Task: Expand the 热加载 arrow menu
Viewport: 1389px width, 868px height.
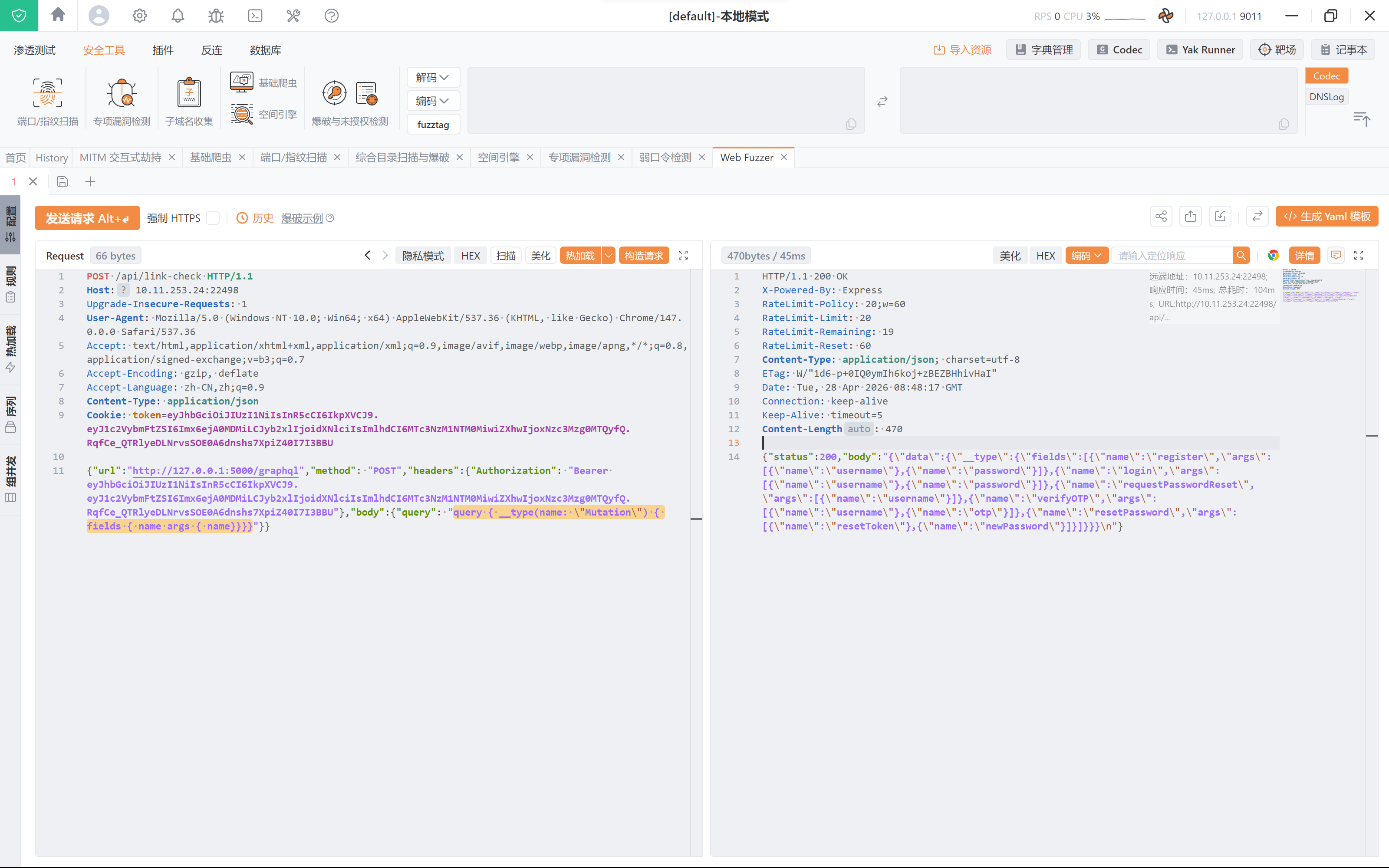Action: tap(609, 256)
